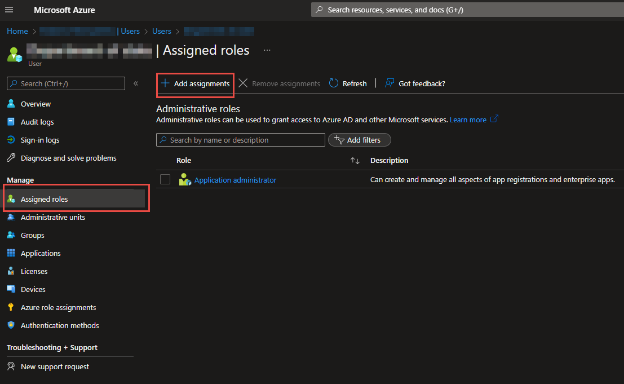Open Administrative units
Image resolution: width=624 pixels, height=384 pixels.
tap(53, 217)
